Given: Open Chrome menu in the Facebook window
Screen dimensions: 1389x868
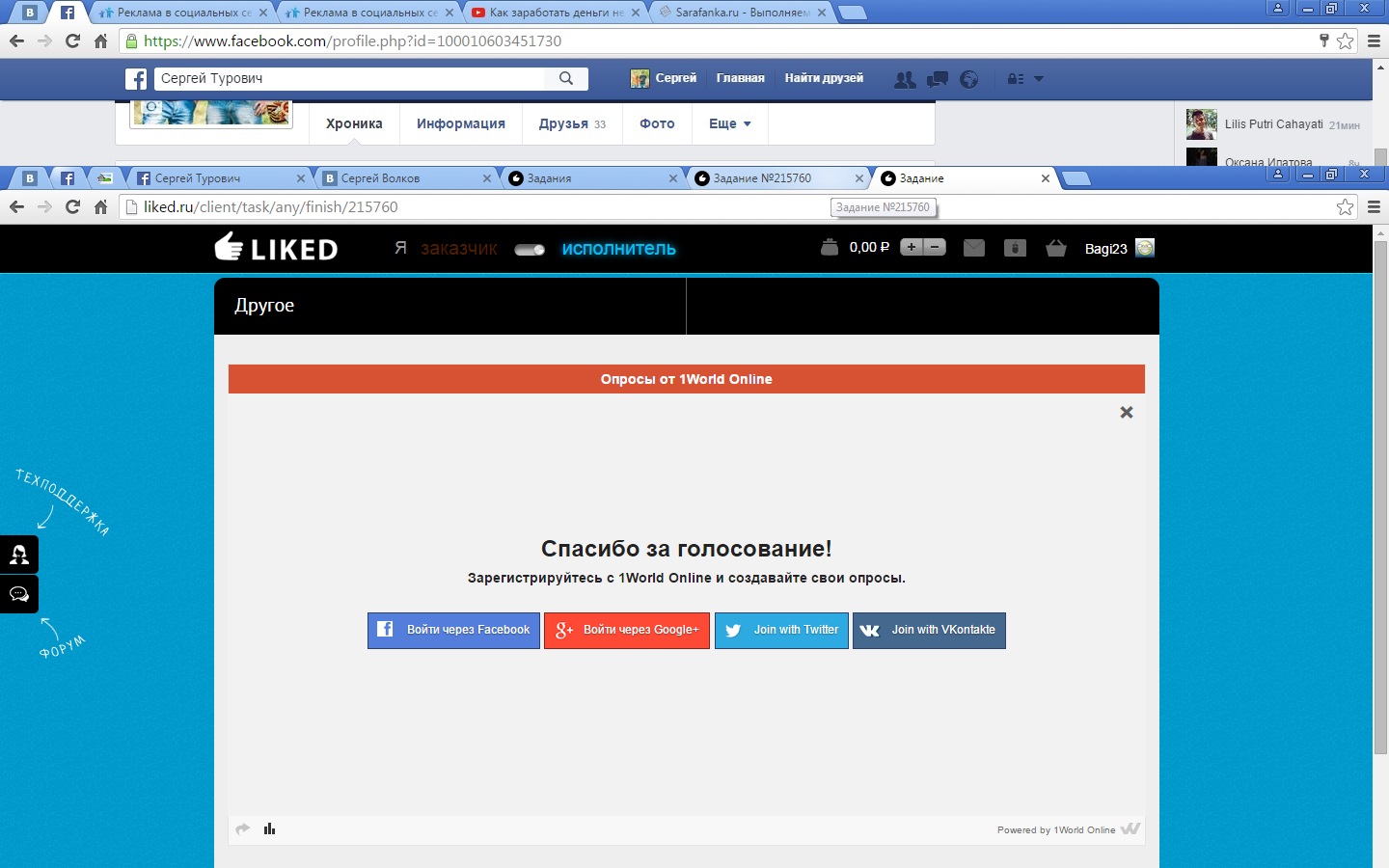Looking at the screenshot, I should pyautogui.click(x=1374, y=41).
